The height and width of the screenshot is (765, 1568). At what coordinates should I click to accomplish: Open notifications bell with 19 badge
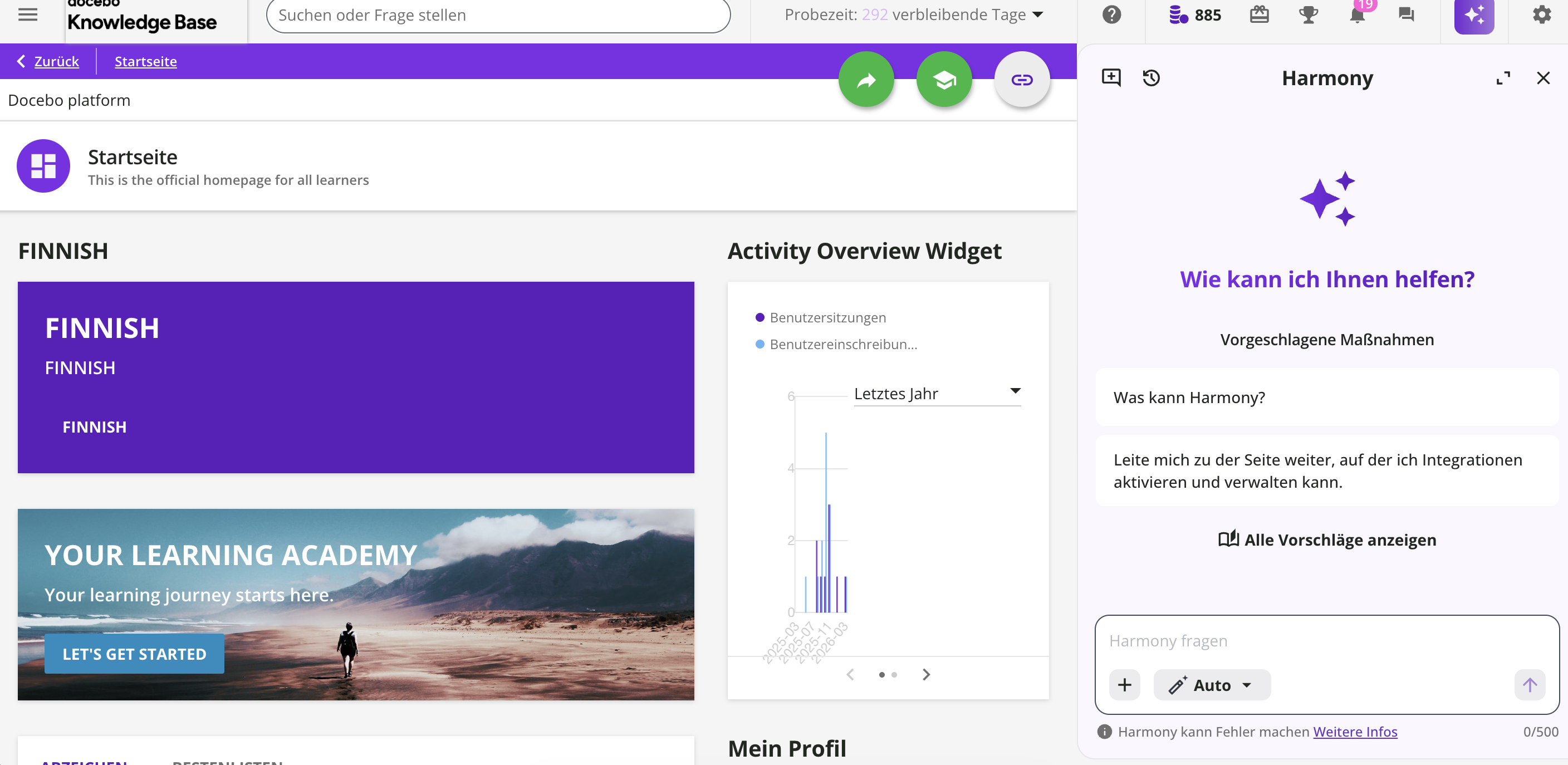pyautogui.click(x=1357, y=14)
